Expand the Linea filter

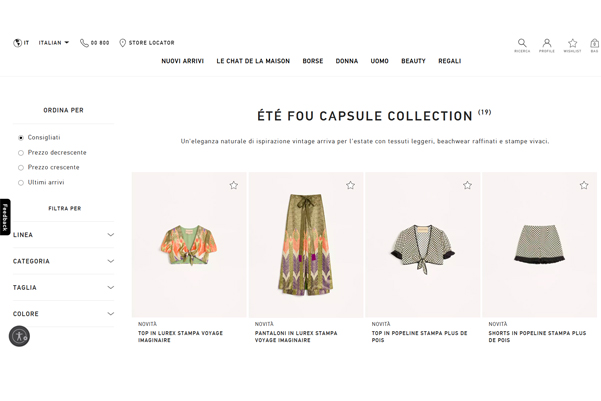(64, 235)
